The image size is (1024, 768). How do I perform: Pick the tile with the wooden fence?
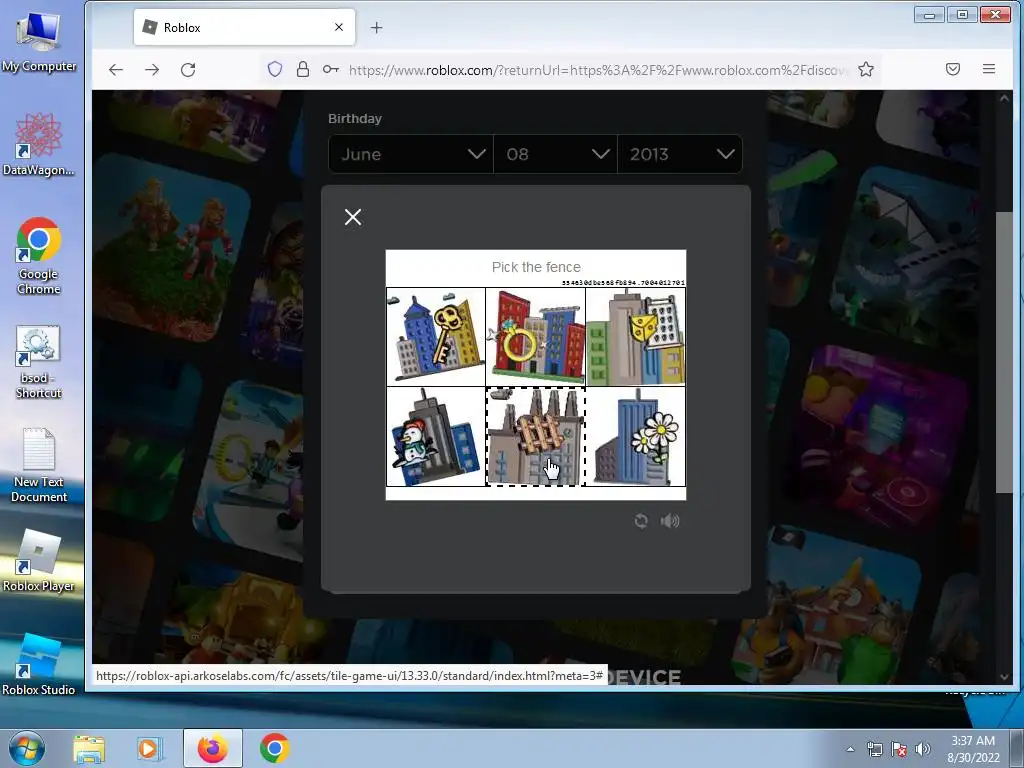(x=536, y=437)
